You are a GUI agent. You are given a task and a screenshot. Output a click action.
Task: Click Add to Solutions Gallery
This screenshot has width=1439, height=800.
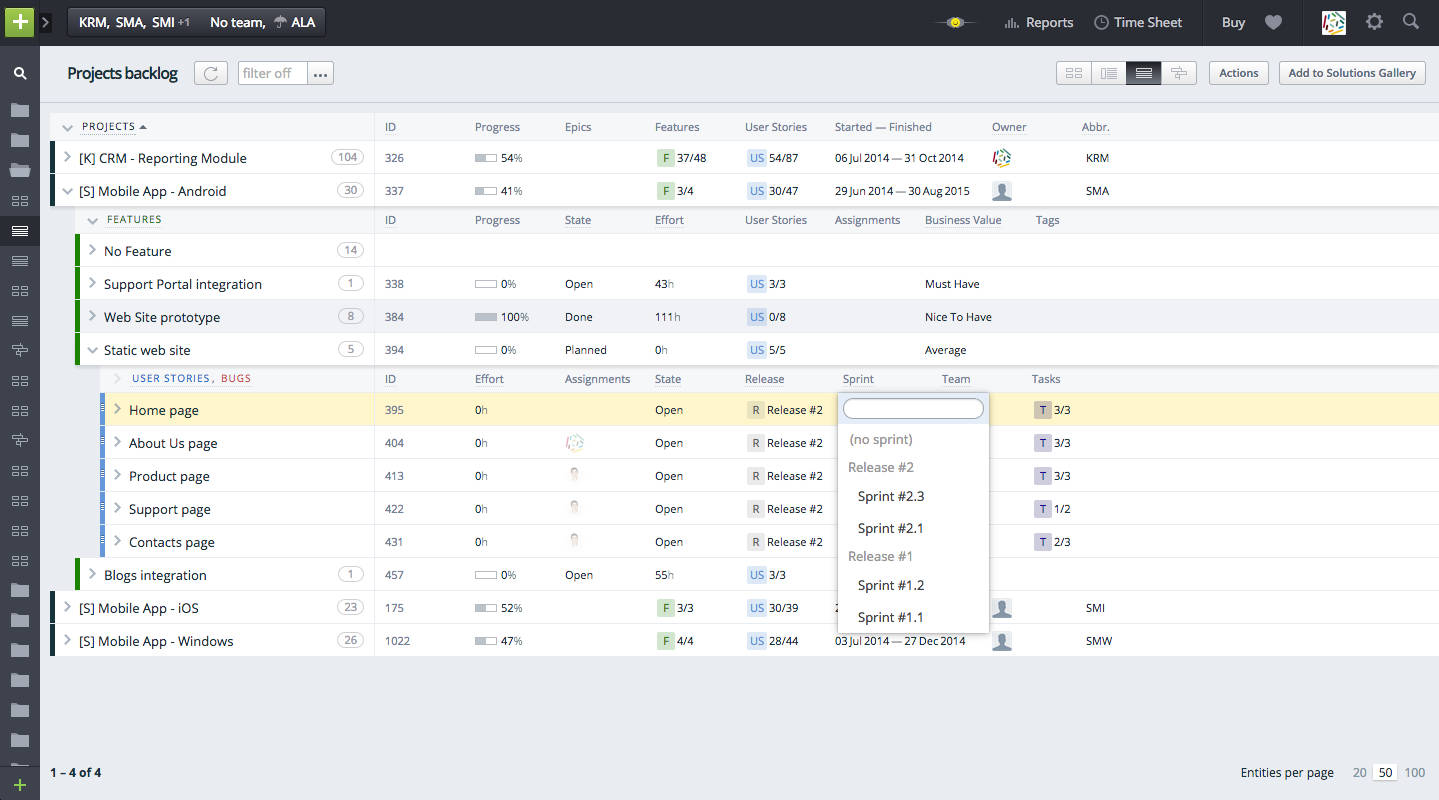(1352, 72)
